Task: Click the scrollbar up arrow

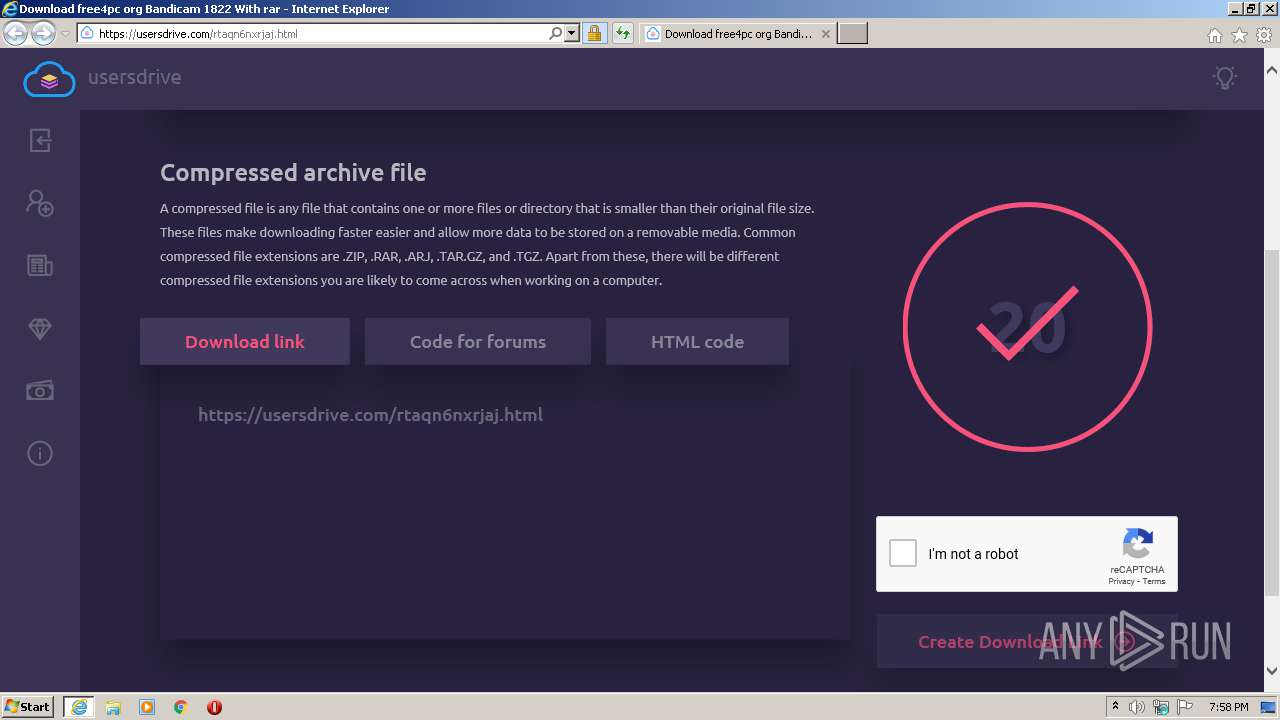Action: click(x=1271, y=70)
